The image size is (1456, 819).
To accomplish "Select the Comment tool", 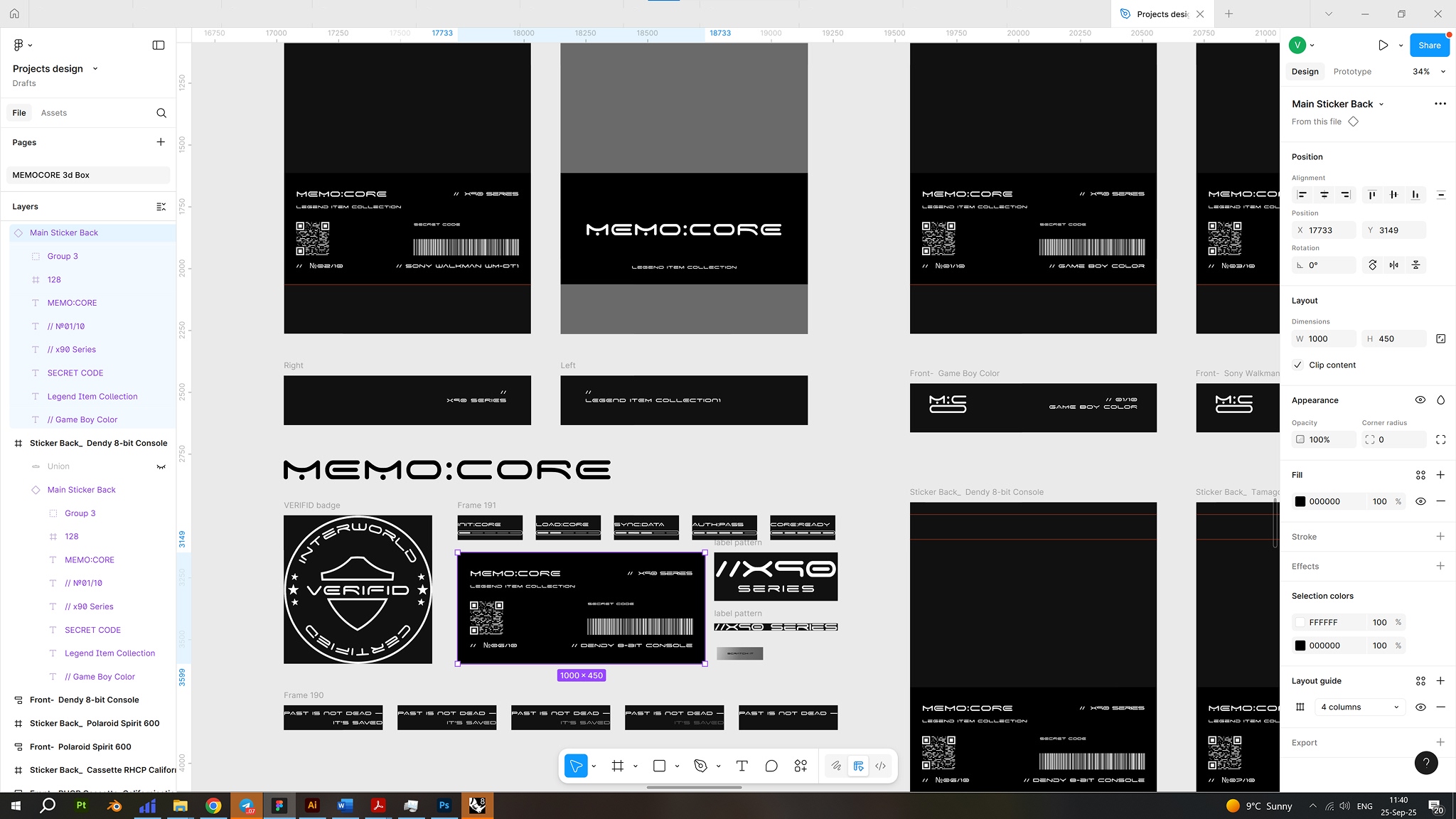I will 771,766.
